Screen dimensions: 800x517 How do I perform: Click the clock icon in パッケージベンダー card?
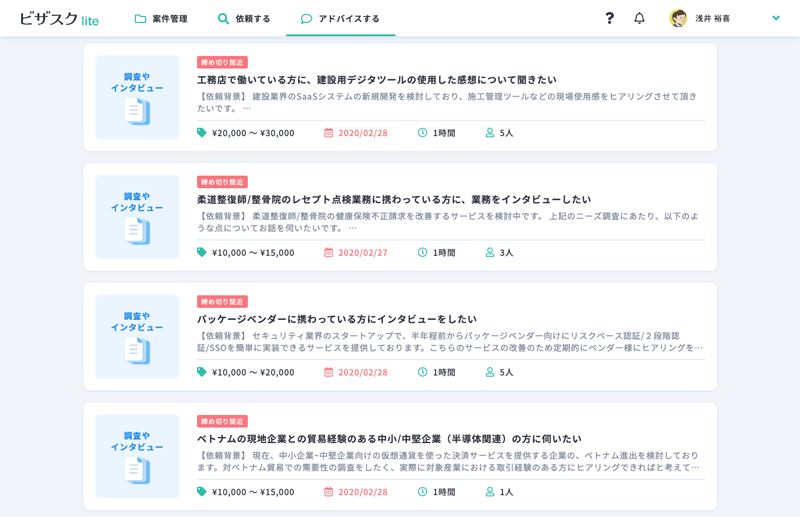tap(422, 372)
